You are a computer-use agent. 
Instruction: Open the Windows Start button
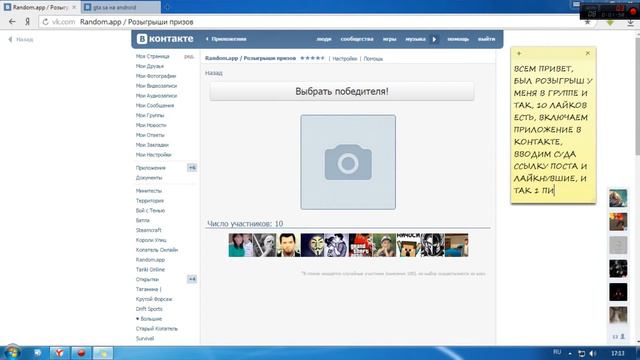(12, 352)
